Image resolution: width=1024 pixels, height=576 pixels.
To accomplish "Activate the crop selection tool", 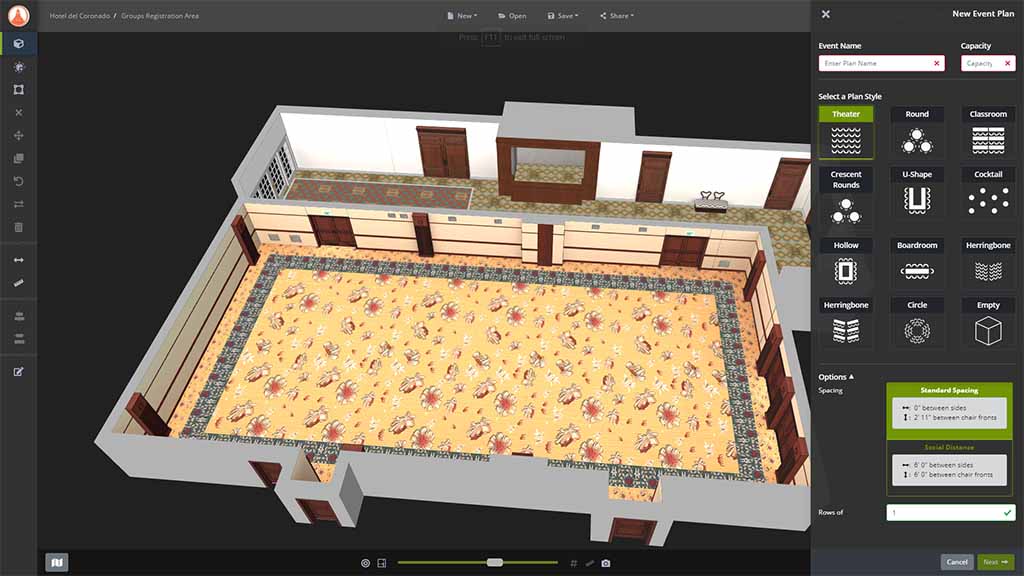I will (20, 89).
